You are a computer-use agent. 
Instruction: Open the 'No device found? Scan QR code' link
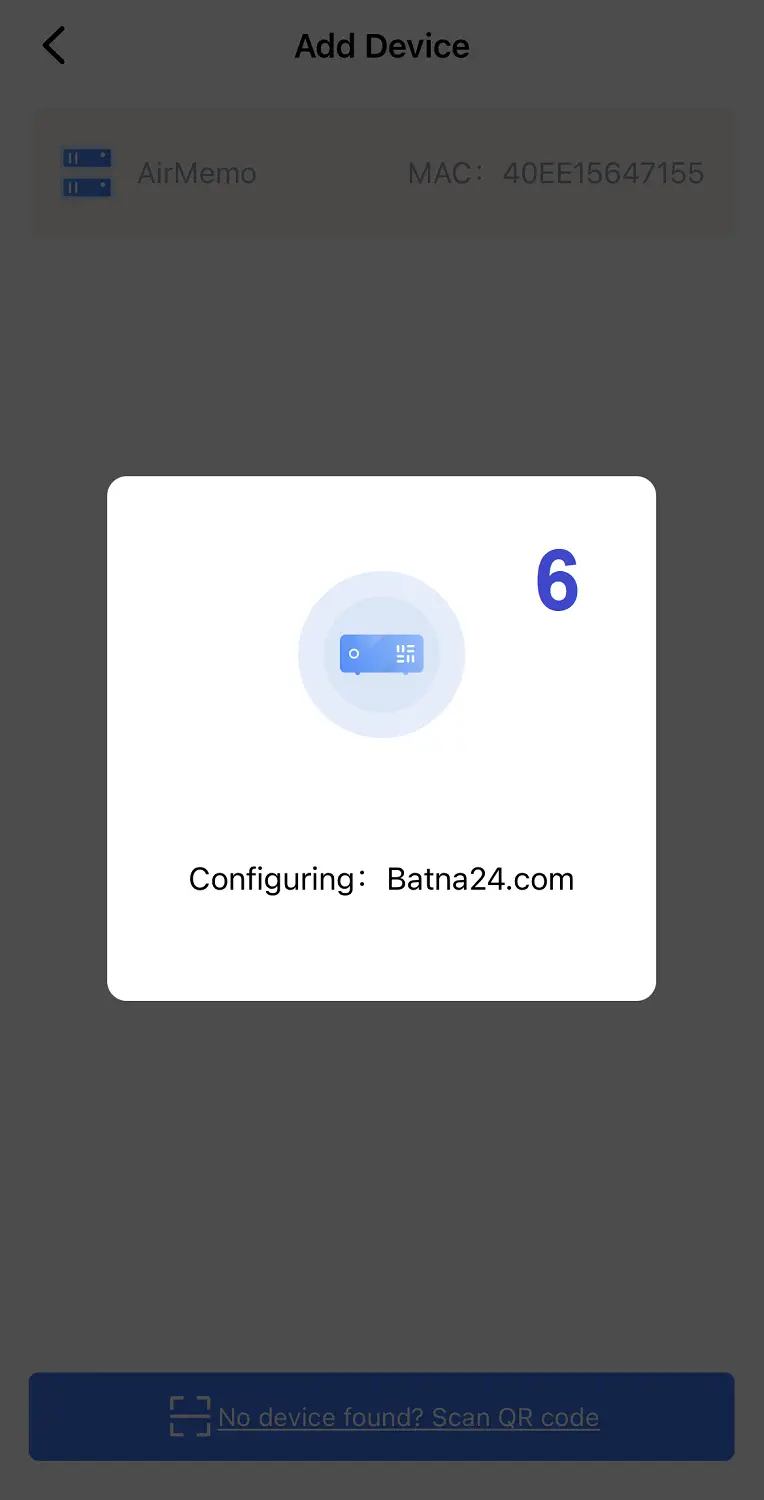409,1417
